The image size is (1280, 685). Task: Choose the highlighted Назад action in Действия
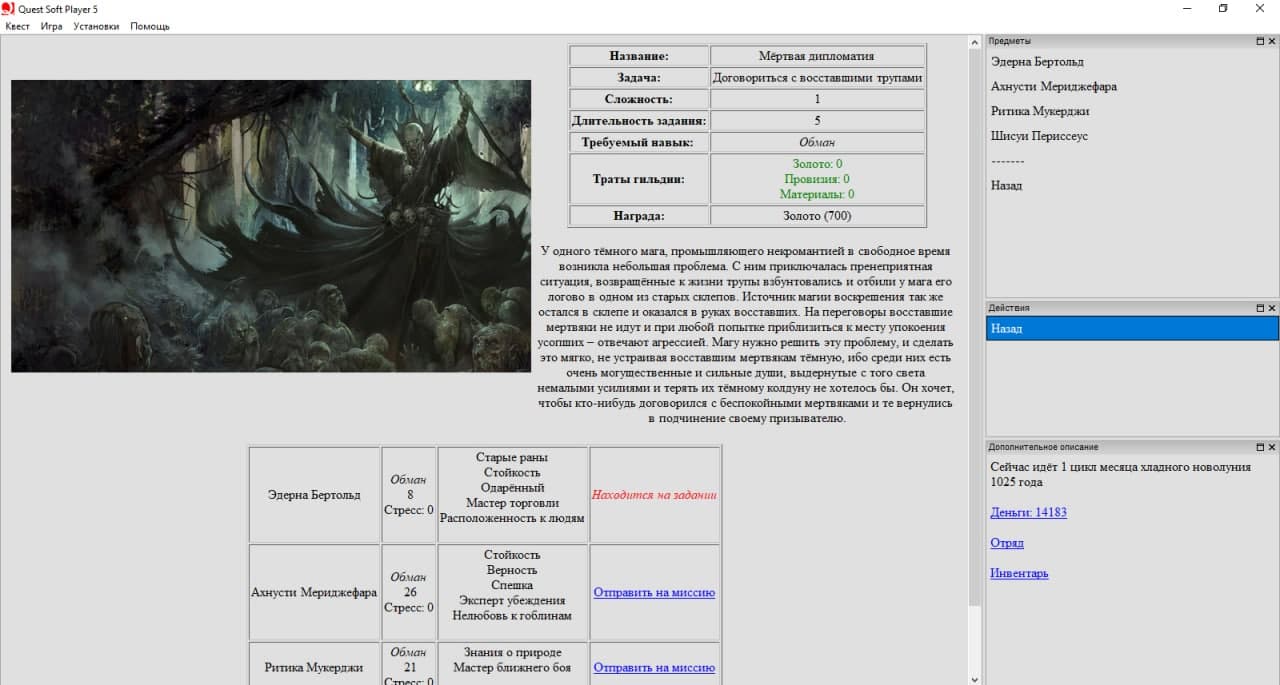[x=1132, y=328]
